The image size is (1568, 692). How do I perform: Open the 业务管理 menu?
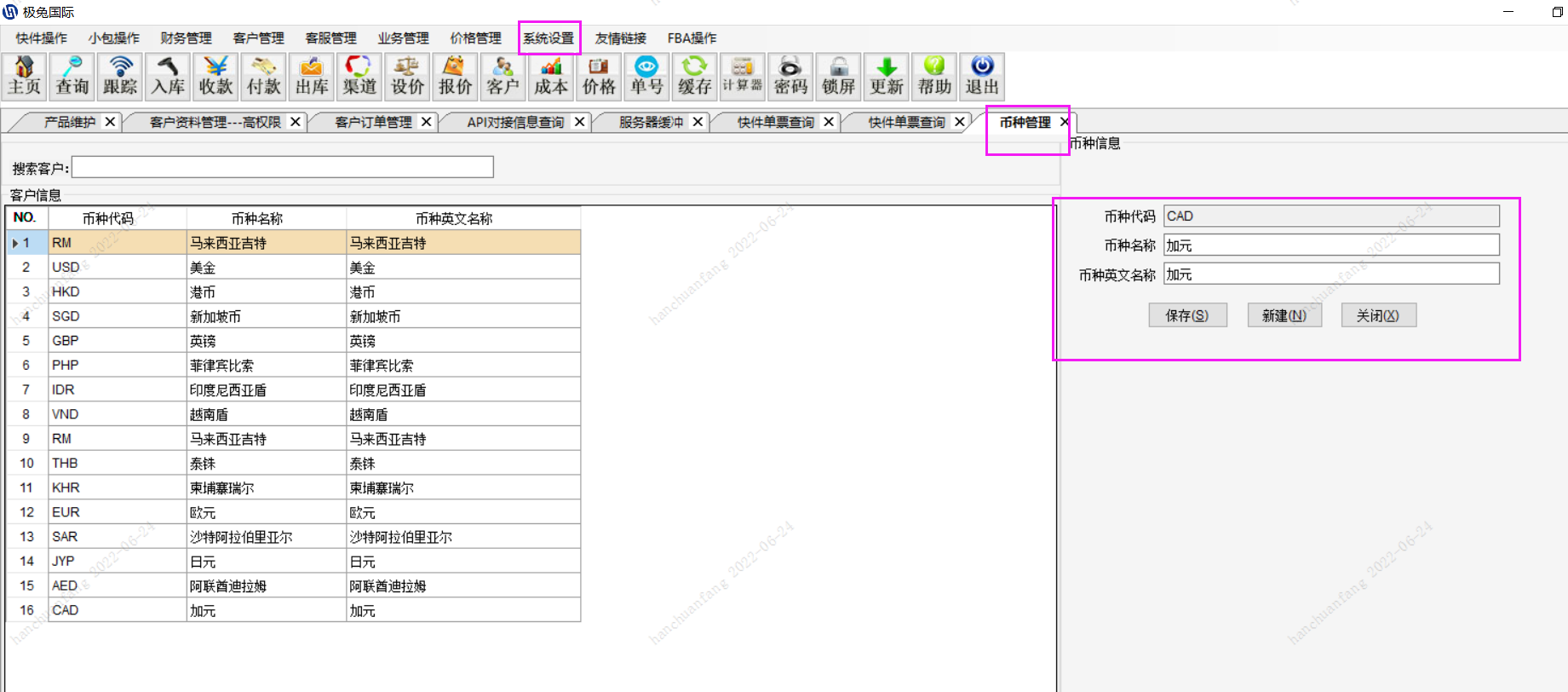[x=404, y=38]
